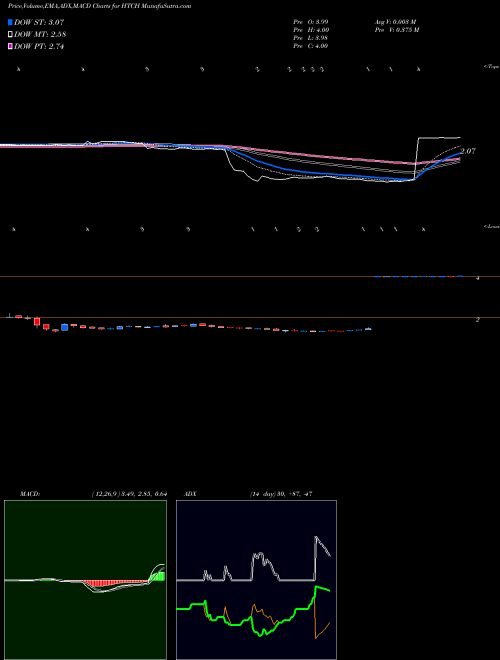Click the "Pre C: 4.09" value
Screen dimensions: 500x660
311,46
